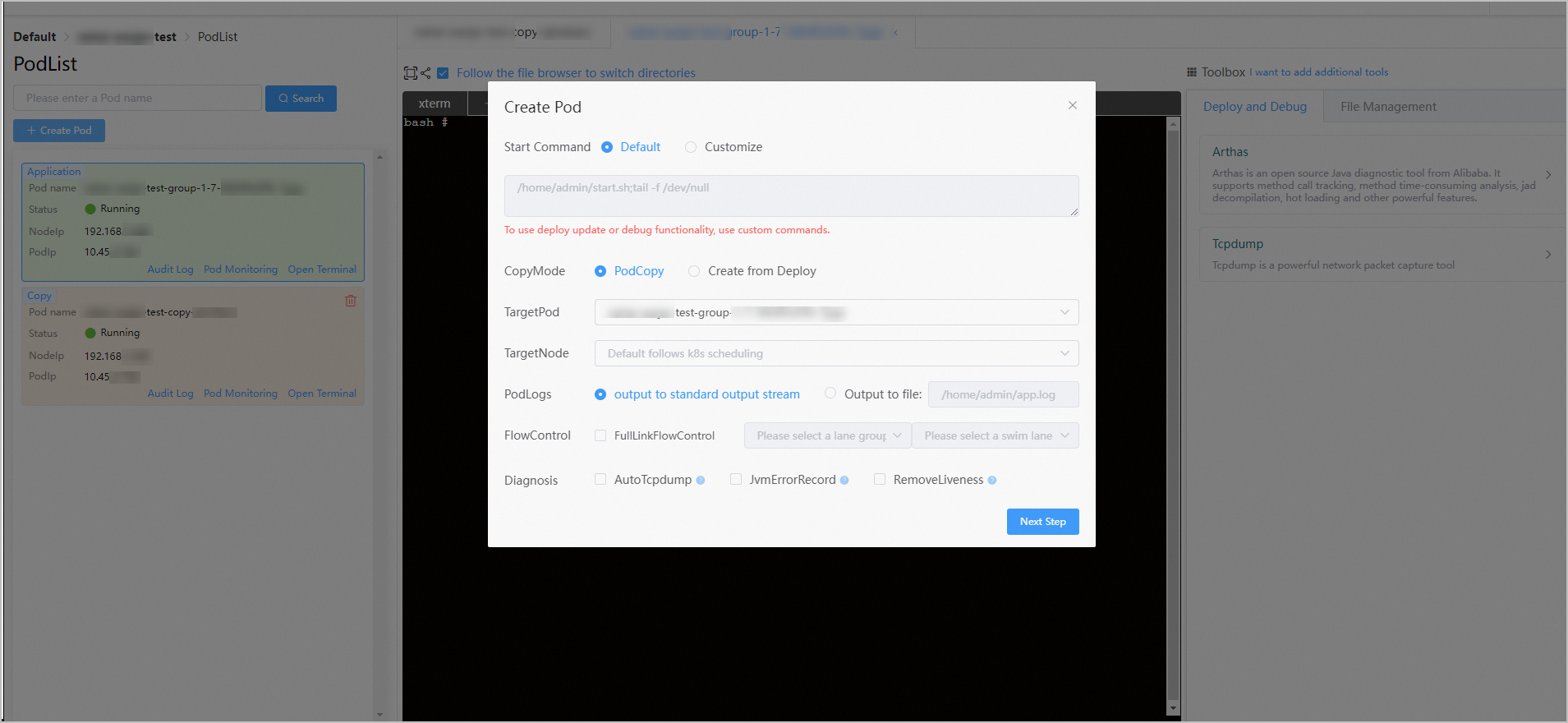Select the terminal tab containing group-1-7

763,33
